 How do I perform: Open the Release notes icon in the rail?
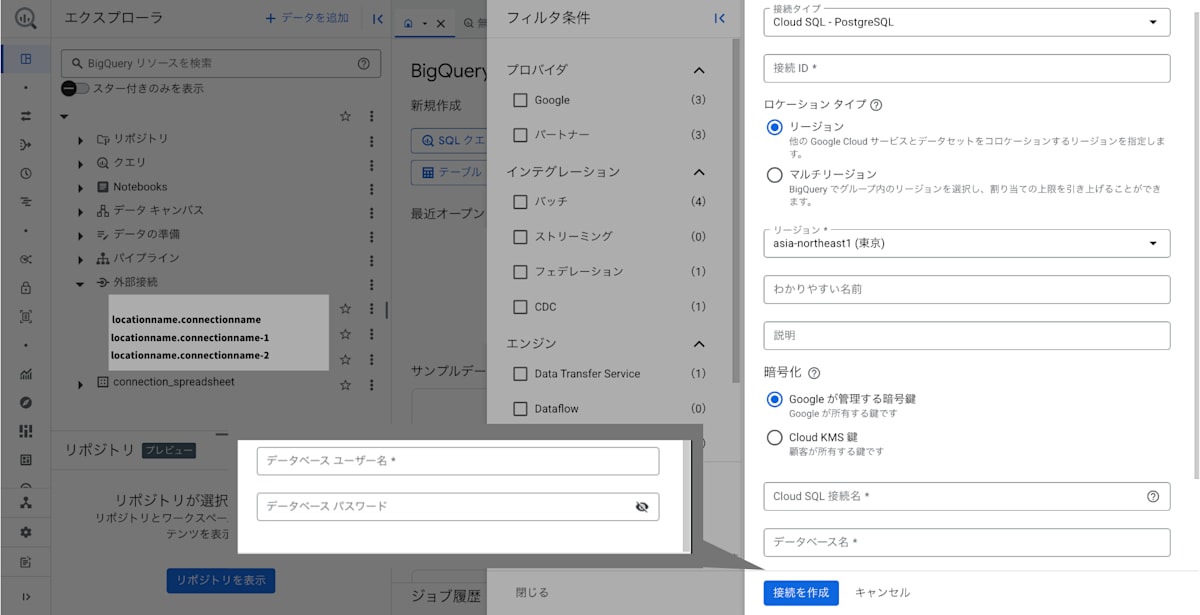[26, 562]
